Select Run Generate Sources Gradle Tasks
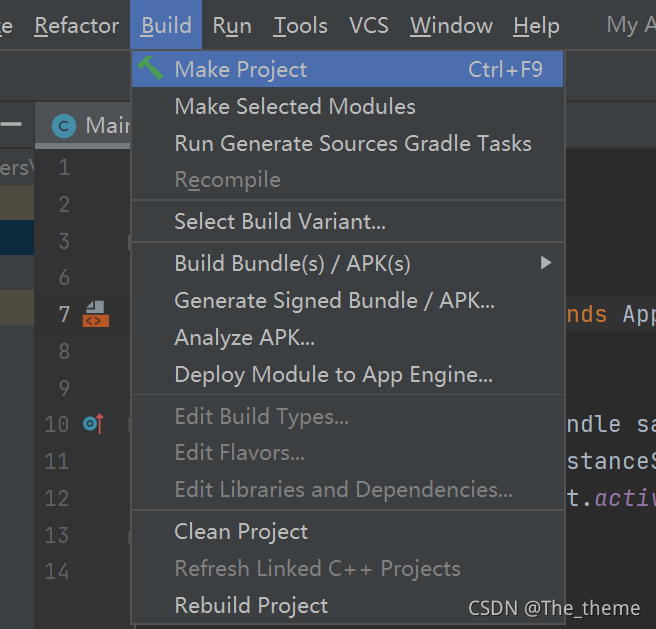This screenshot has height=629, width=656. 347,144
